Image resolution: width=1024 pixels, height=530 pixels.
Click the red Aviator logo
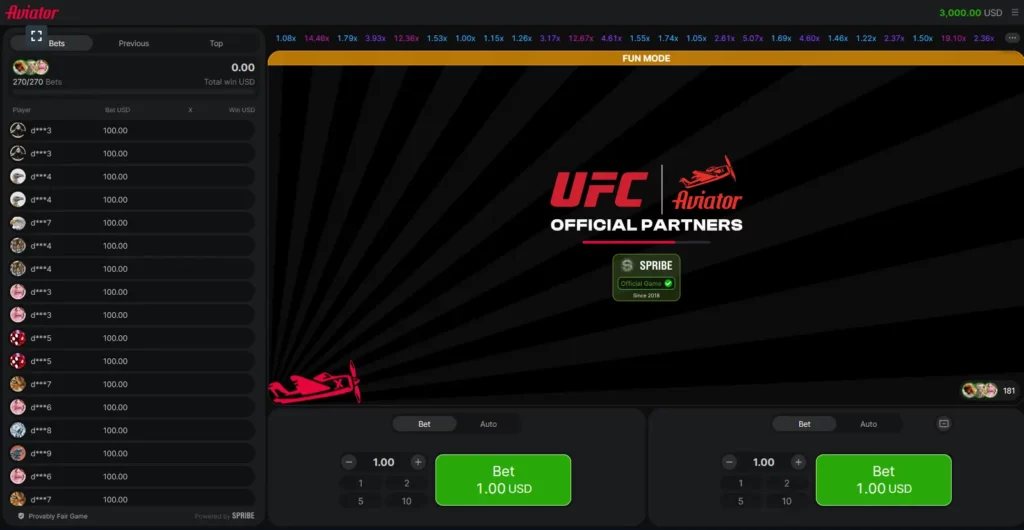click(32, 13)
